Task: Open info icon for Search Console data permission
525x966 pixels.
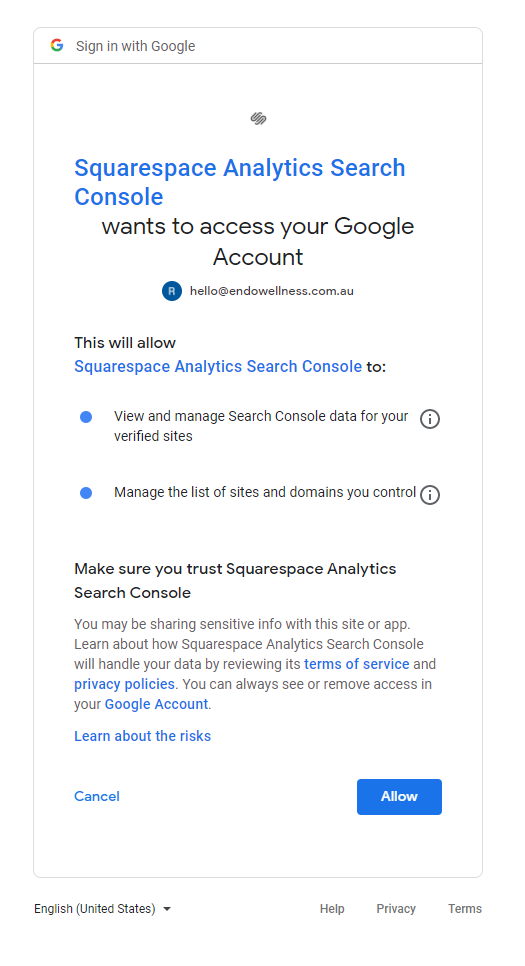Action: click(x=429, y=419)
